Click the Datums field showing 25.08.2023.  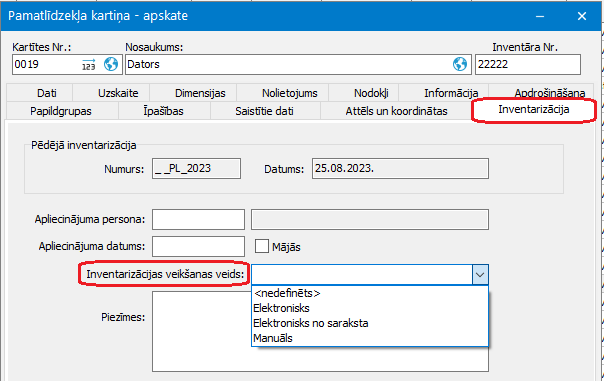tap(400, 168)
